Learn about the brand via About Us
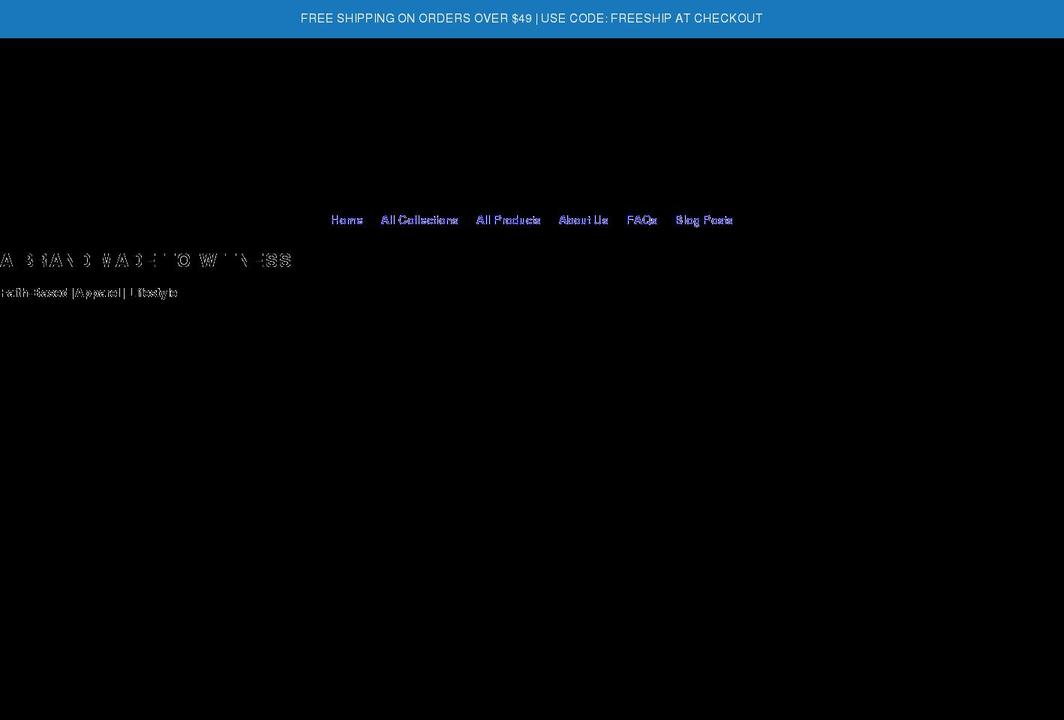 point(583,220)
